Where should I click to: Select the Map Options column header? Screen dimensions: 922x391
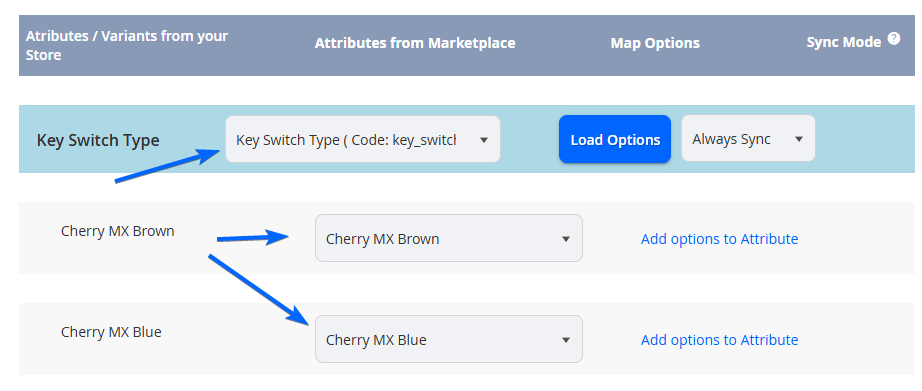(655, 43)
